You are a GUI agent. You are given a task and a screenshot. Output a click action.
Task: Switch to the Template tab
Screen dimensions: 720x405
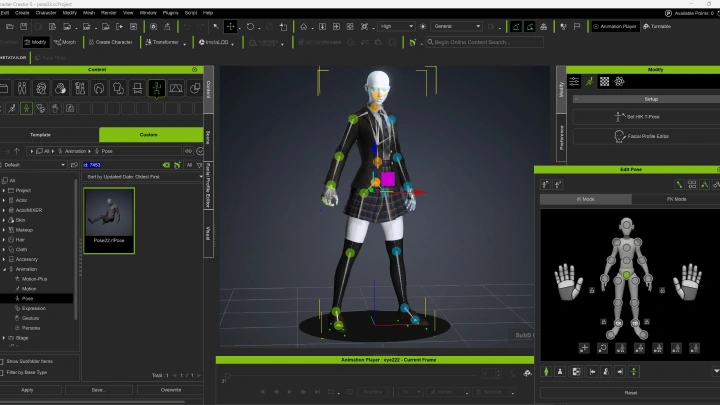pyautogui.click(x=40, y=135)
